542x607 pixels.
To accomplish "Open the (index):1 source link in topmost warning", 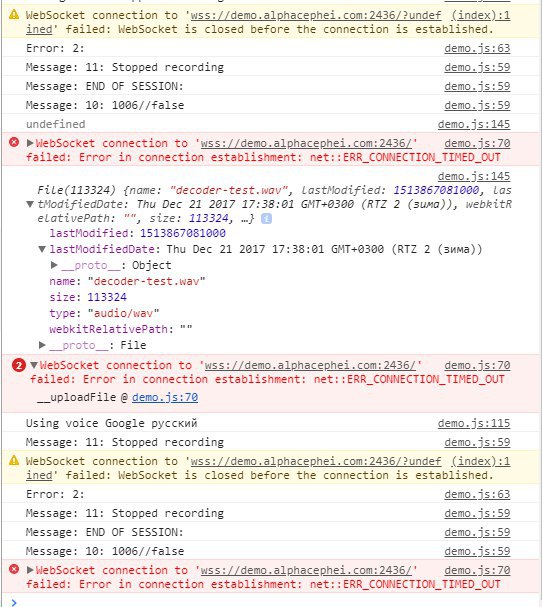I will (x=480, y=15).
